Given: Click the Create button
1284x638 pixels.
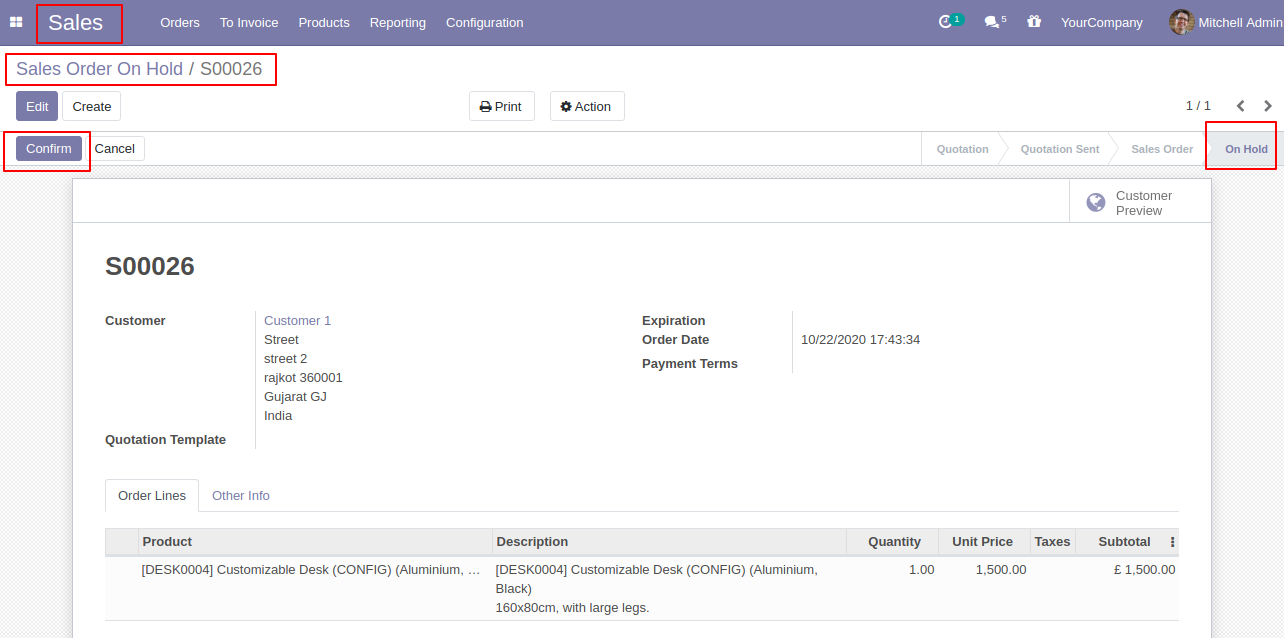Looking at the screenshot, I should click(x=92, y=106).
